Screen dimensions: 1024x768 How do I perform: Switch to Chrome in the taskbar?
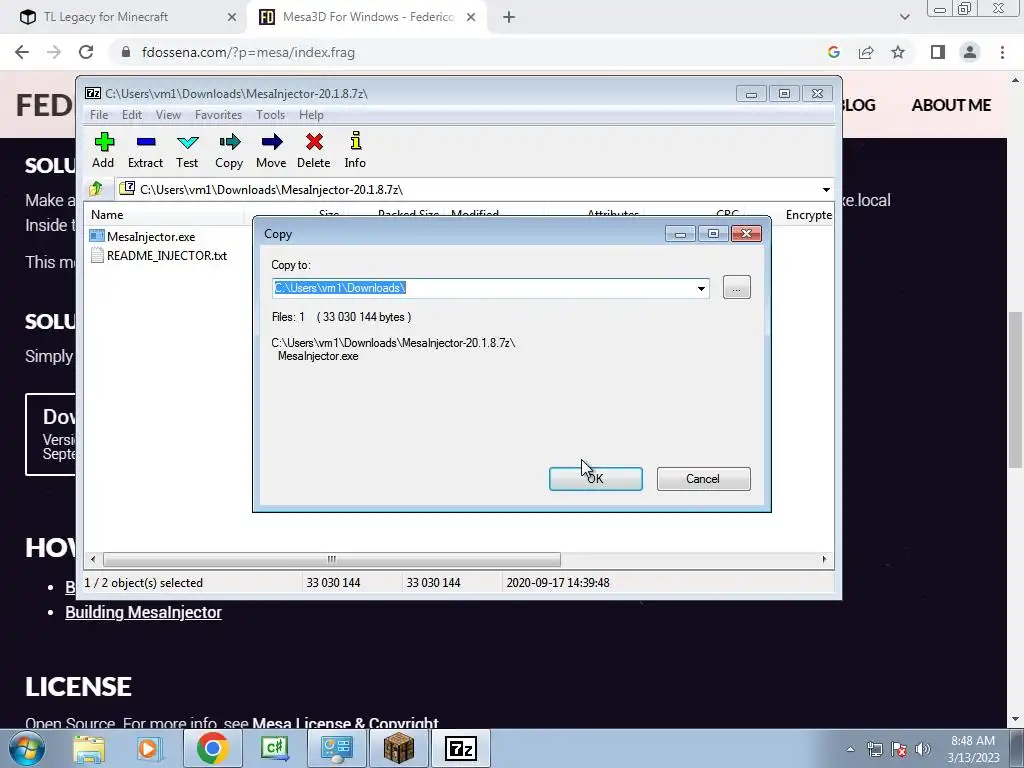[212, 748]
